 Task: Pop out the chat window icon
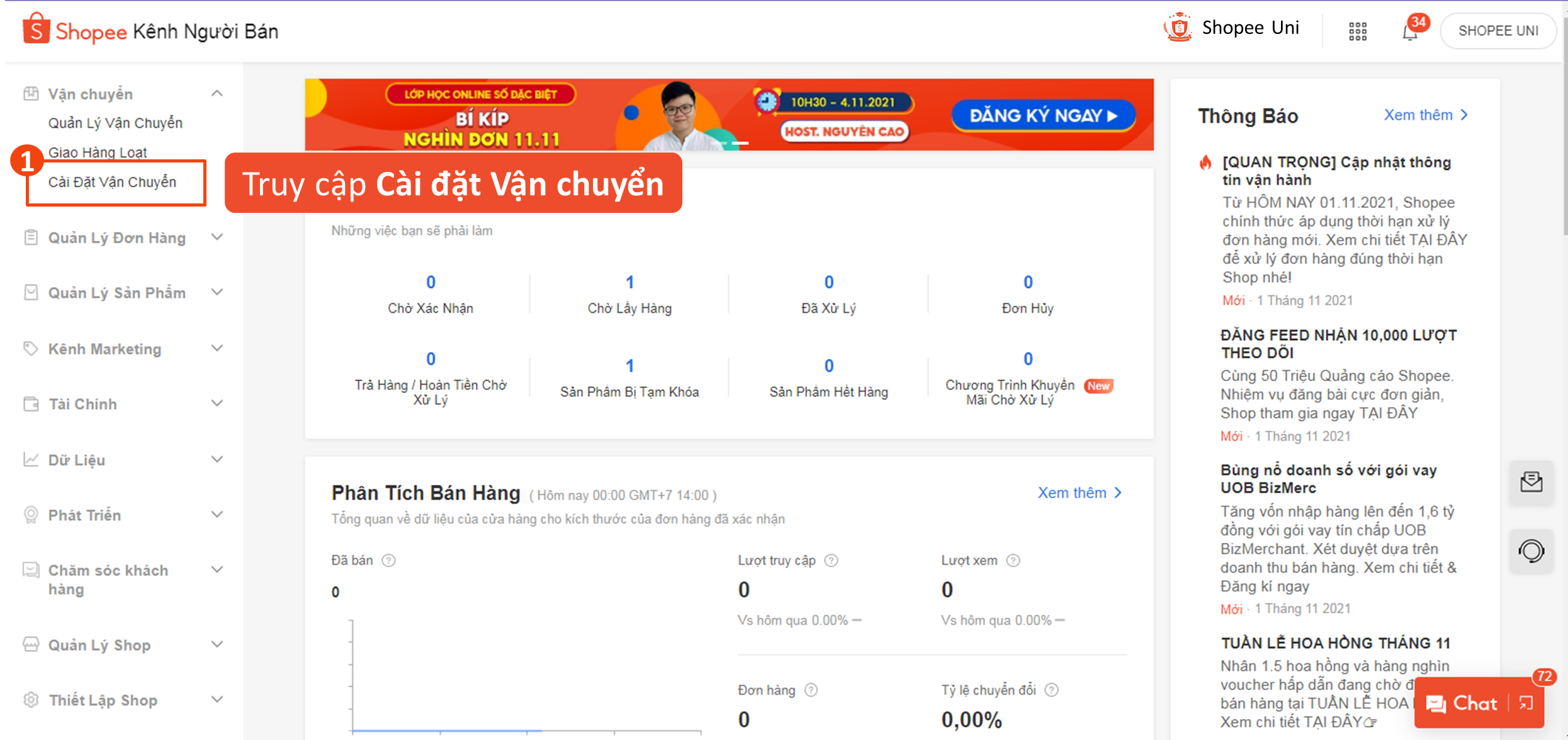[x=1526, y=703]
